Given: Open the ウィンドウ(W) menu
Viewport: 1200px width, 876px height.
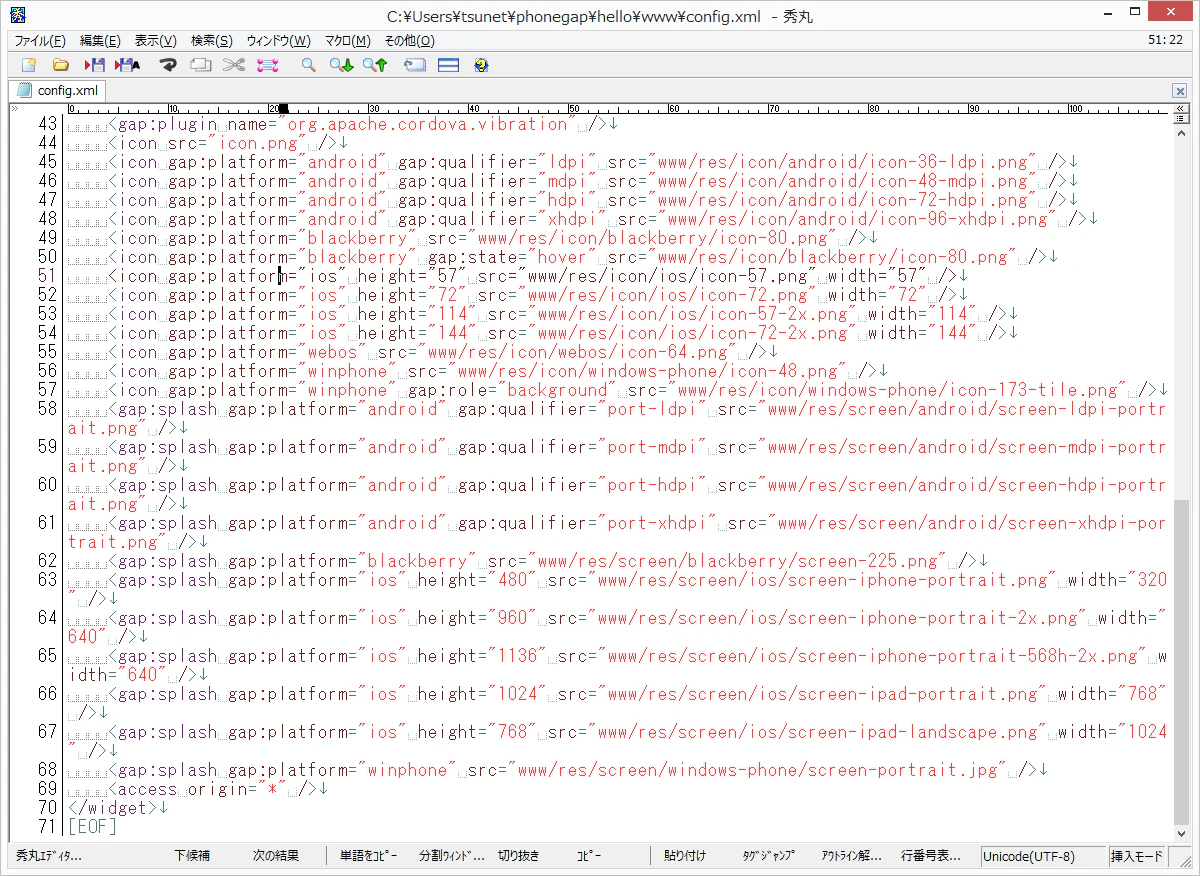Looking at the screenshot, I should (278, 41).
